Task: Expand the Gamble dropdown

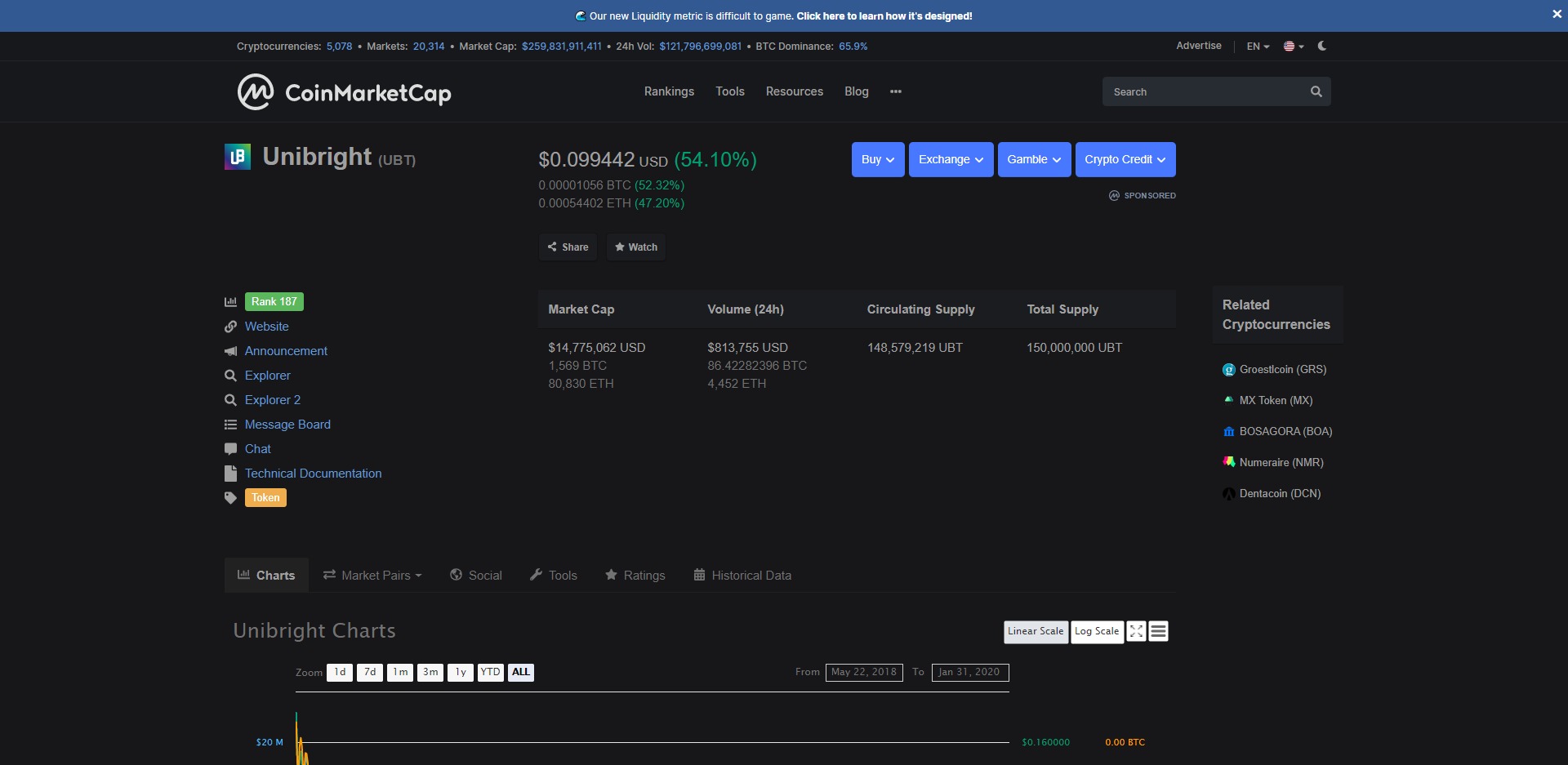Action: coord(1035,160)
